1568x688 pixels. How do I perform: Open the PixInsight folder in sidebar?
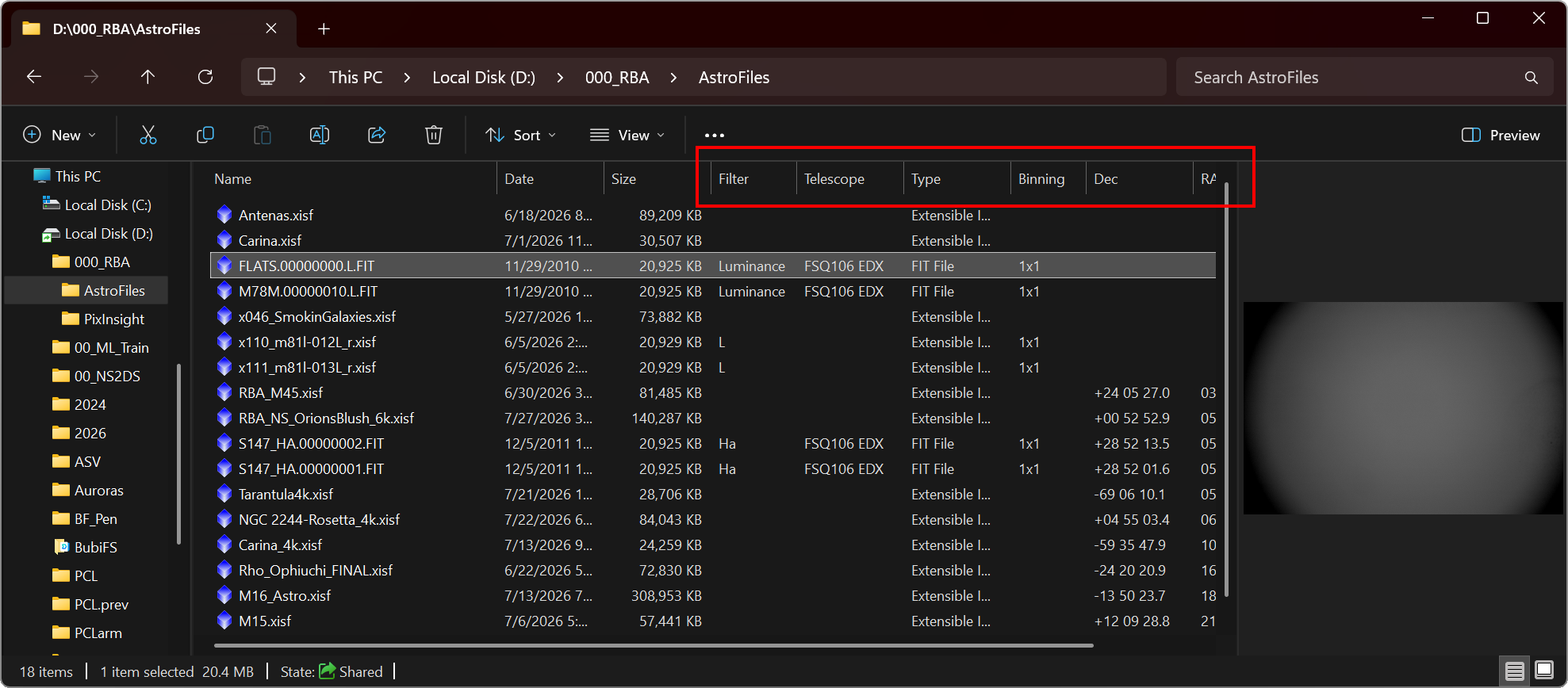114,319
